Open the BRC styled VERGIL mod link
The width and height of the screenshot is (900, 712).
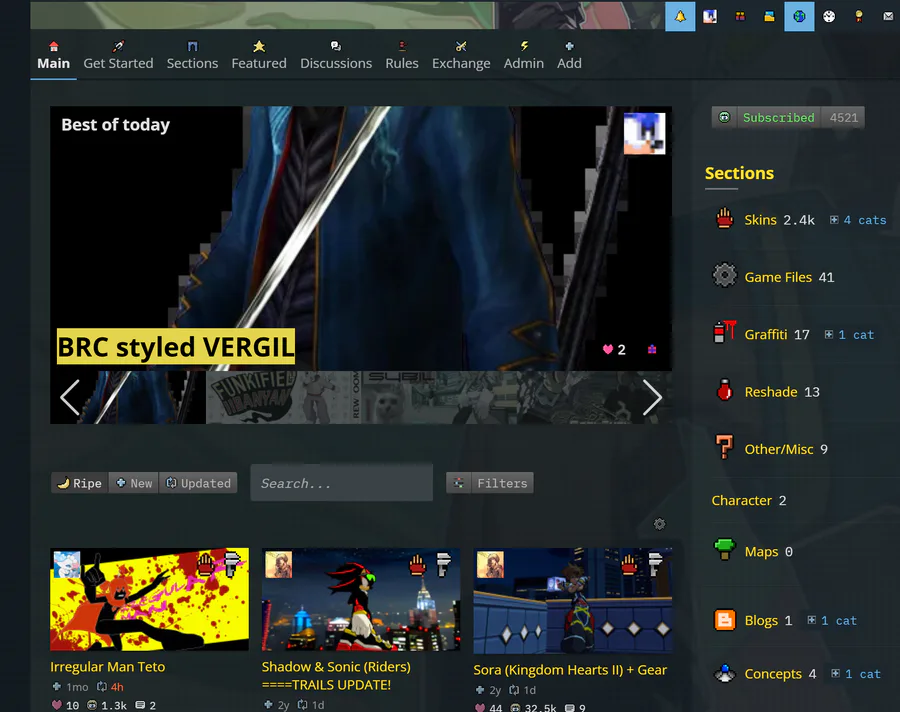pyautogui.click(x=176, y=346)
